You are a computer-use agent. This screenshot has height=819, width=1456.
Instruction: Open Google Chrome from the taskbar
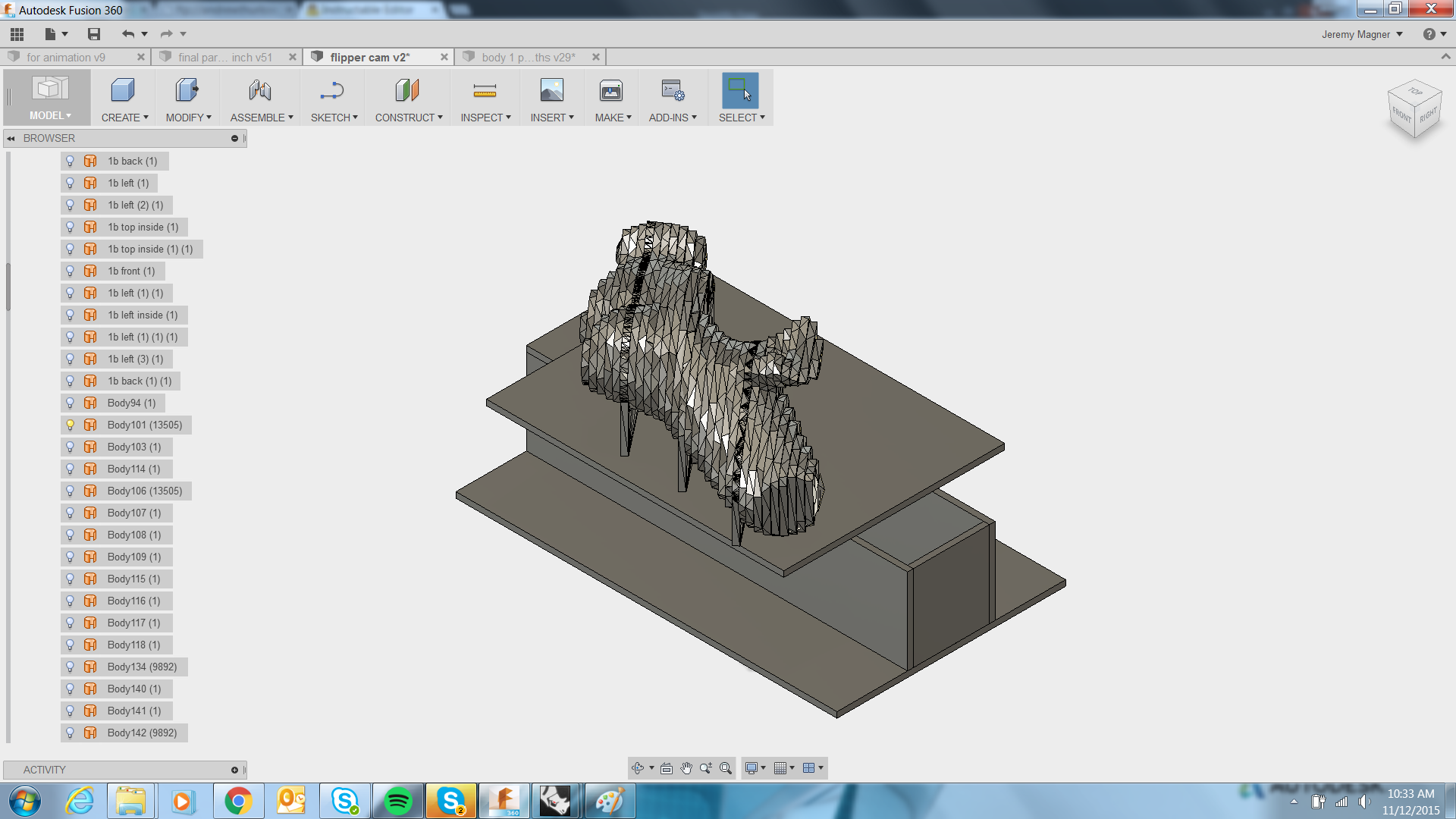click(238, 802)
